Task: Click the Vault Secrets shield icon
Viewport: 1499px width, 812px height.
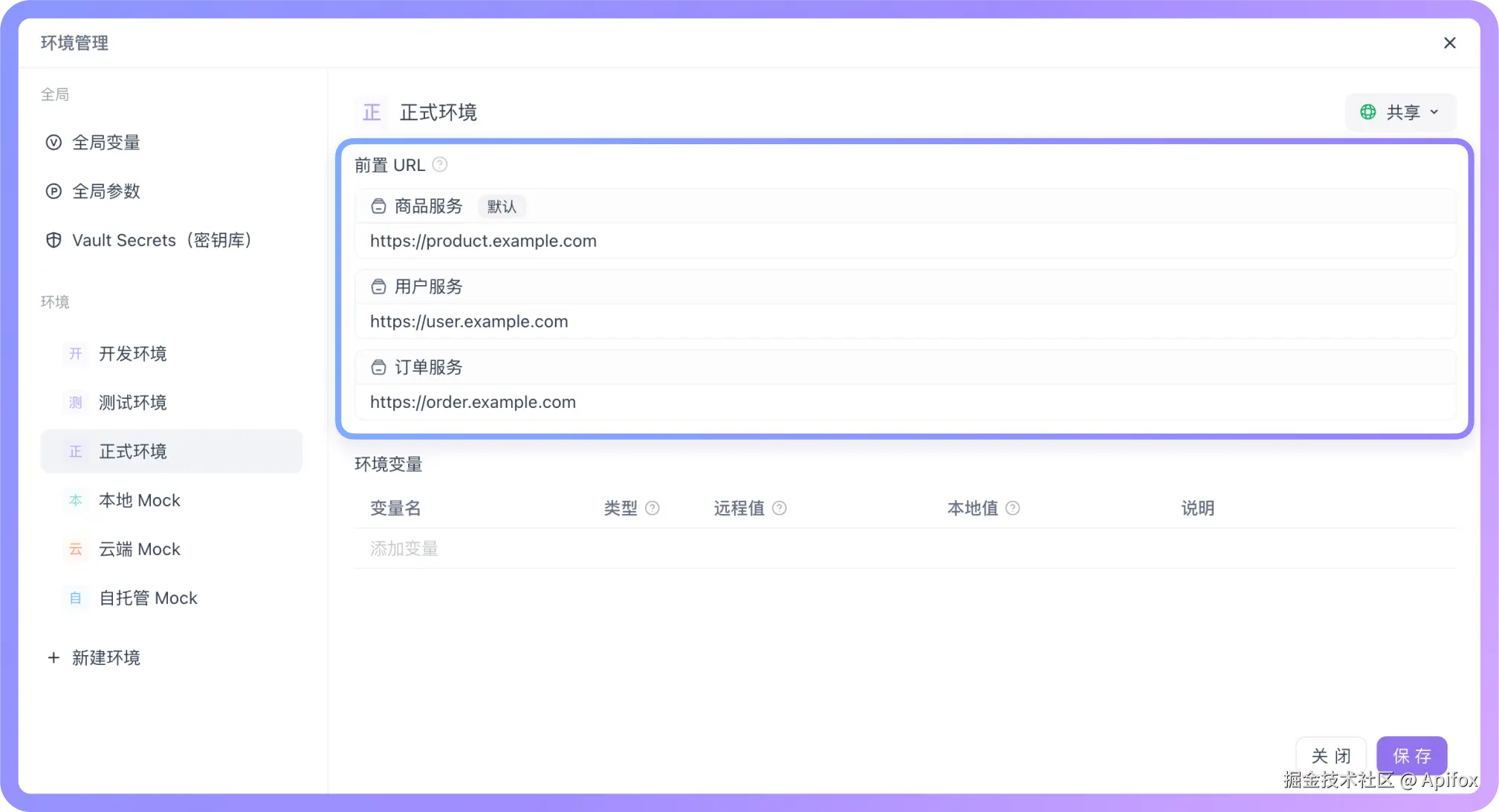Action: coord(54,240)
